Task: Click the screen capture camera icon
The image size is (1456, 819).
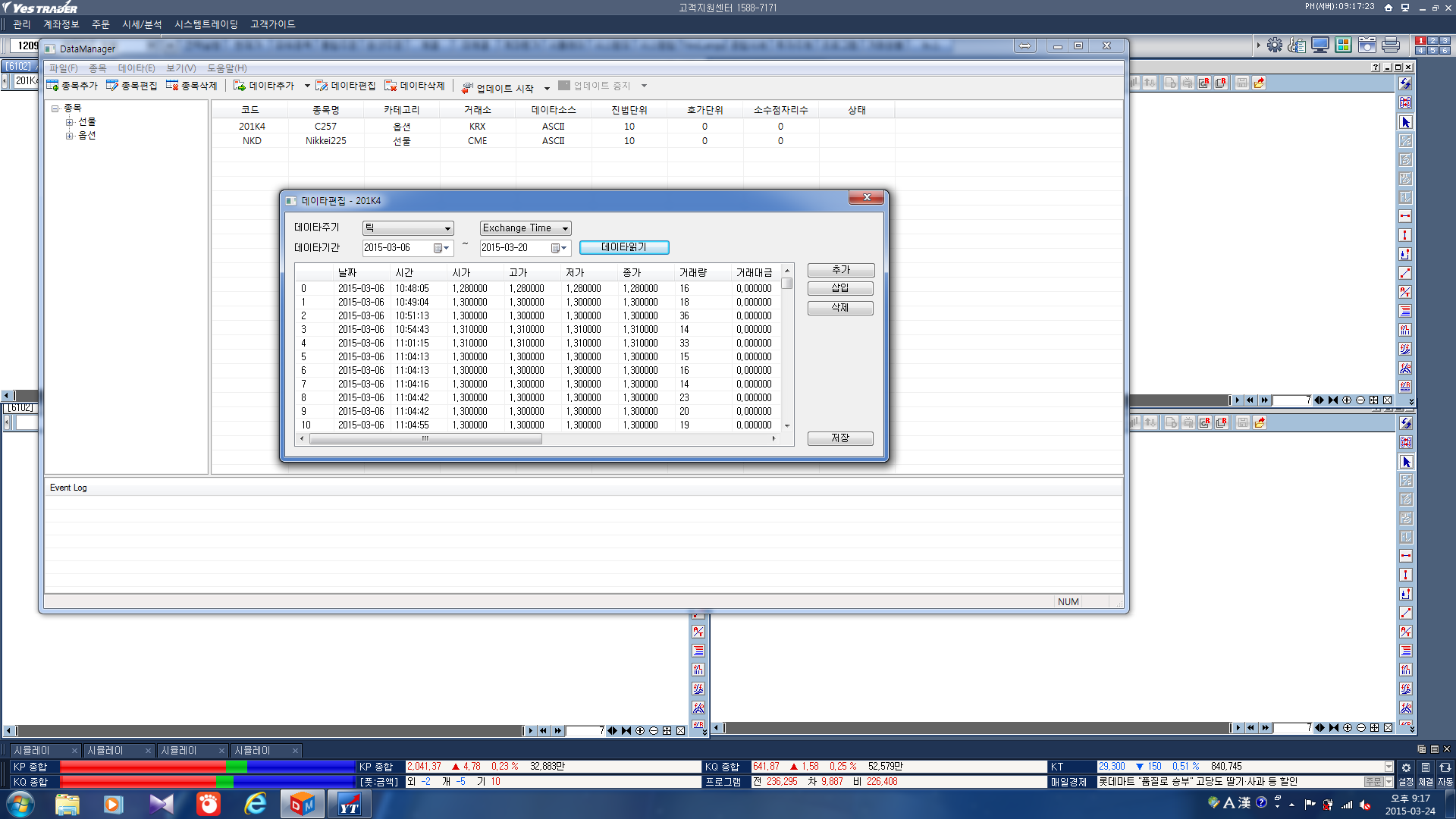Action: (1367, 45)
